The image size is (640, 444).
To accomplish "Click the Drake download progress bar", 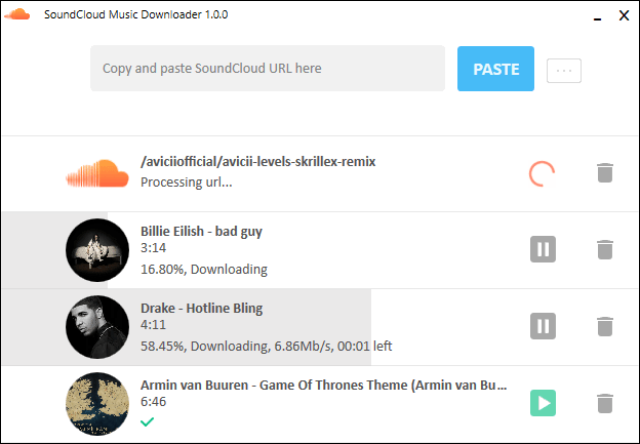I will 187,327.
